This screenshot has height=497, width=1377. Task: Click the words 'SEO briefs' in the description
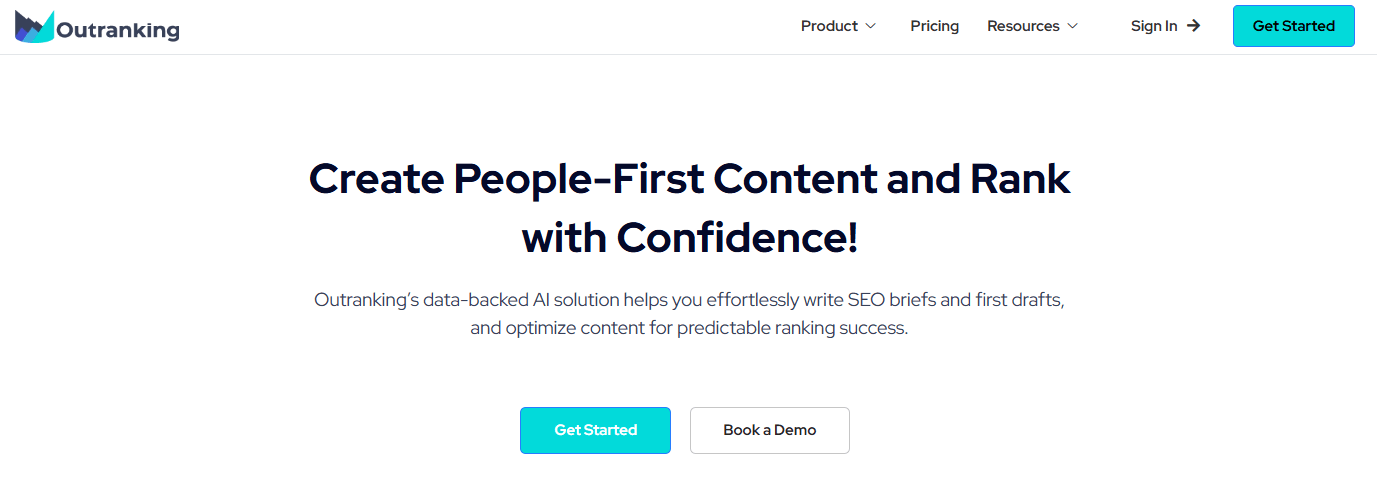coord(880,299)
